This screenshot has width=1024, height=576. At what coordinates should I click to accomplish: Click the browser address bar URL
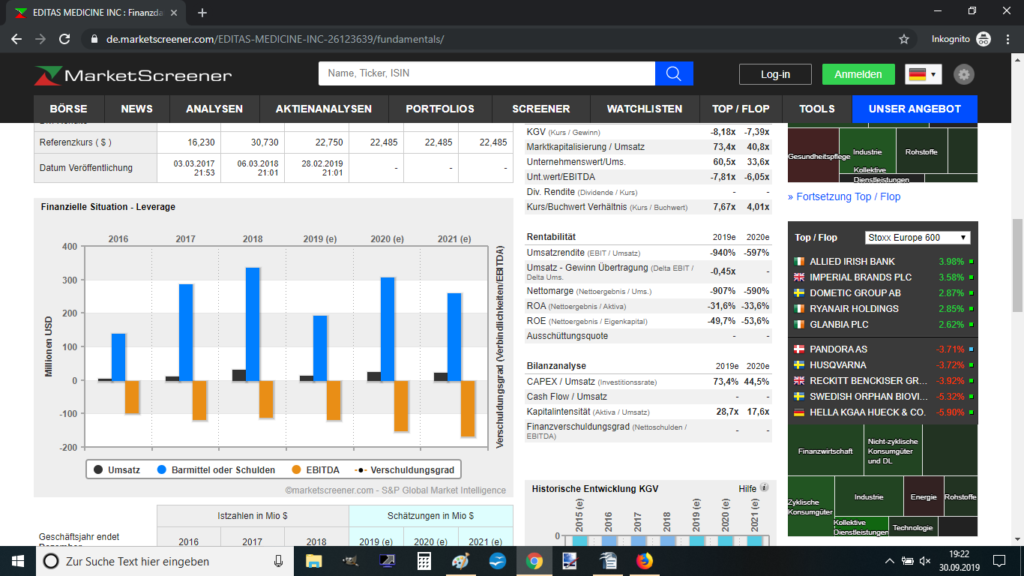(275, 39)
